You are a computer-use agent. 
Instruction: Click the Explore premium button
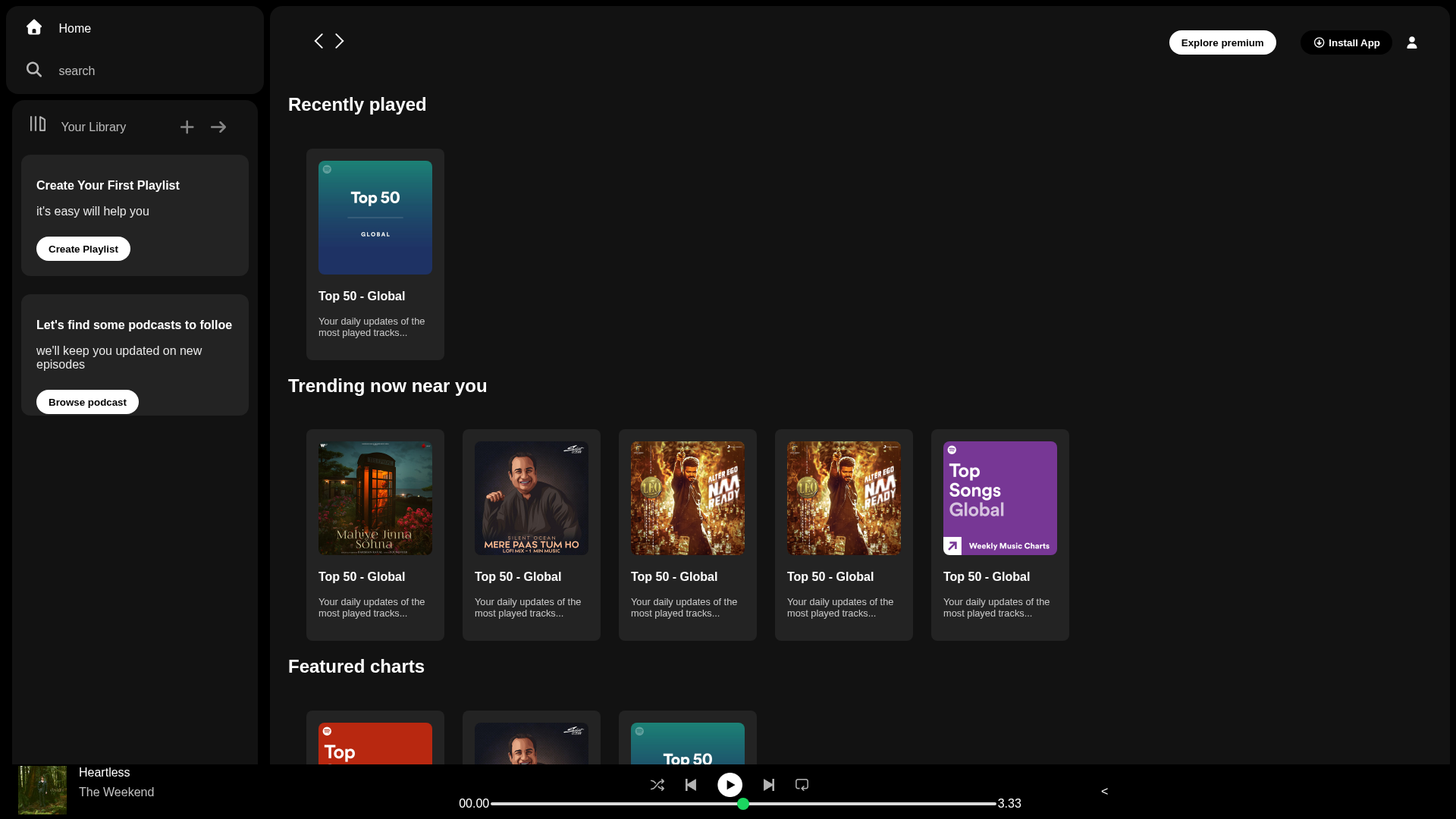point(1222,42)
